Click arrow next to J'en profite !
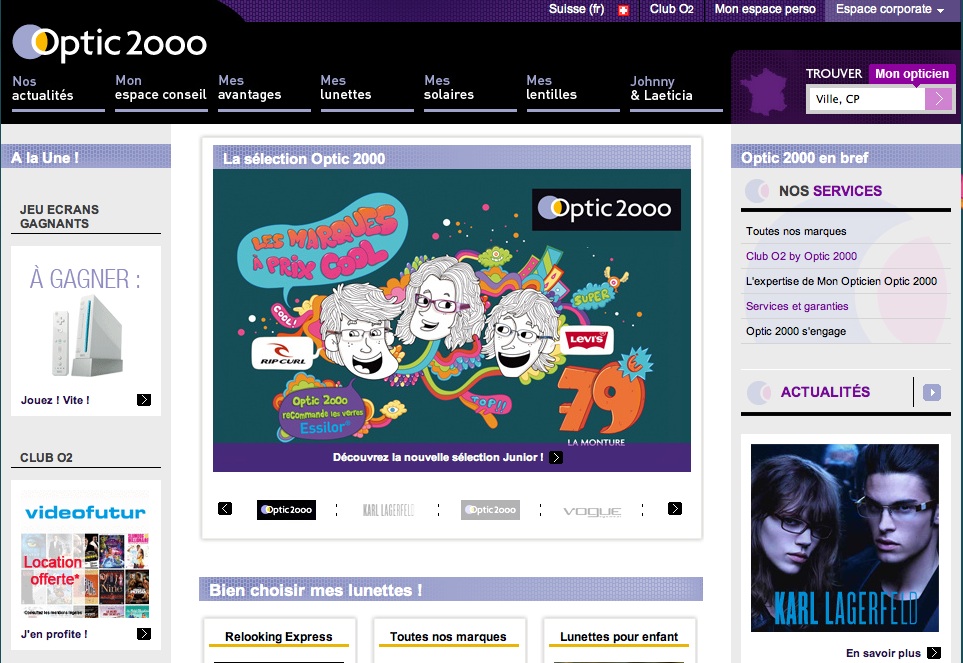 [x=144, y=634]
